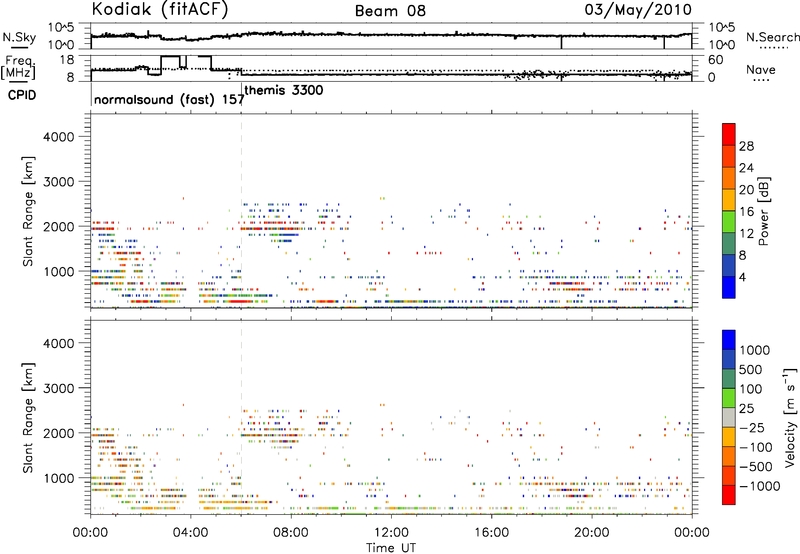Image resolution: width=800 pixels, height=554 pixels.
Task: Click the '28' value on the power colorbar
Action: [746, 146]
